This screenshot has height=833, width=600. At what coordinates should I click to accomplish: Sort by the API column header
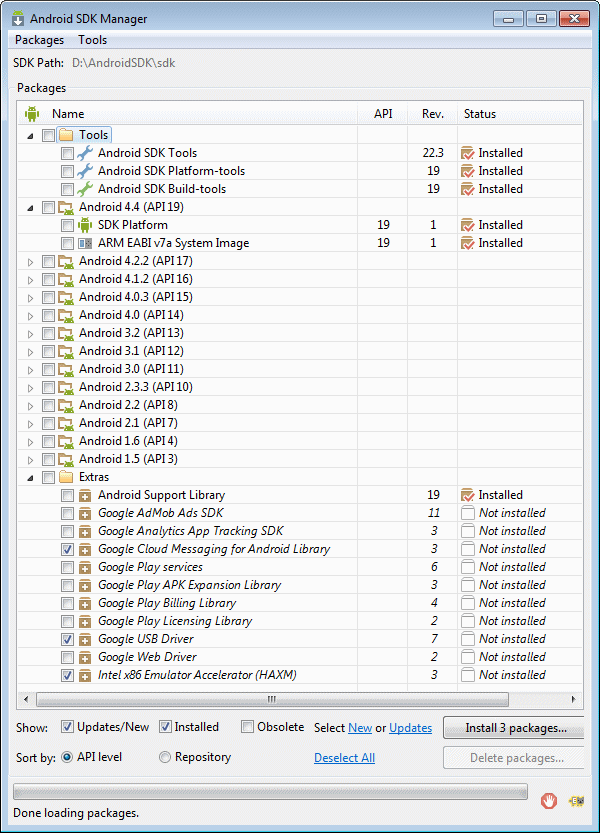pos(383,114)
